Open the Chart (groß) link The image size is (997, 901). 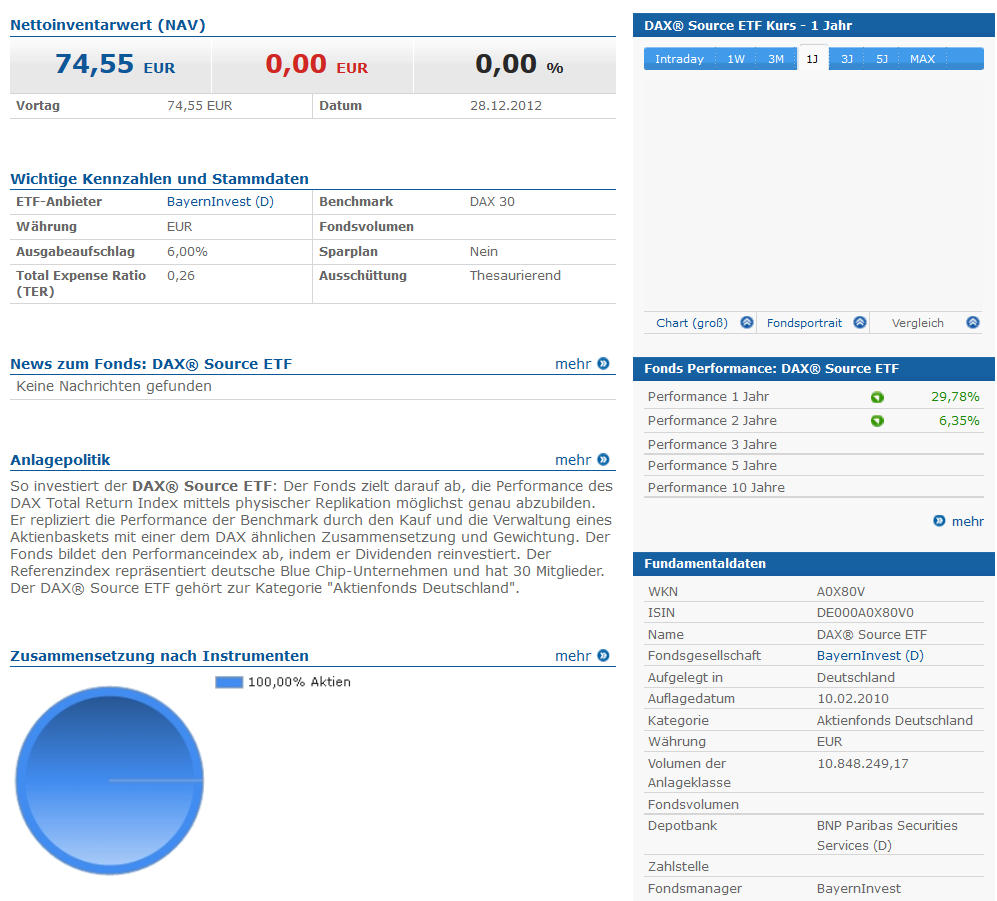coord(692,323)
